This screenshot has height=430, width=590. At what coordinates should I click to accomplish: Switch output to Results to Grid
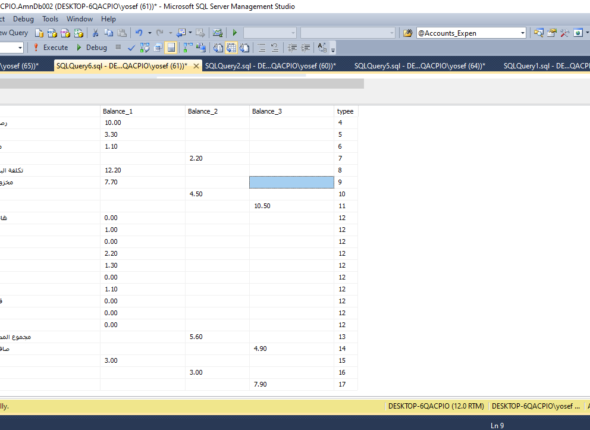coord(231,48)
